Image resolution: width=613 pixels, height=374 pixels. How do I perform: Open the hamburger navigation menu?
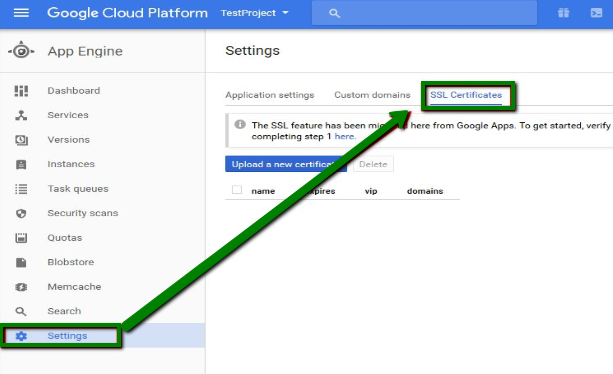21,13
